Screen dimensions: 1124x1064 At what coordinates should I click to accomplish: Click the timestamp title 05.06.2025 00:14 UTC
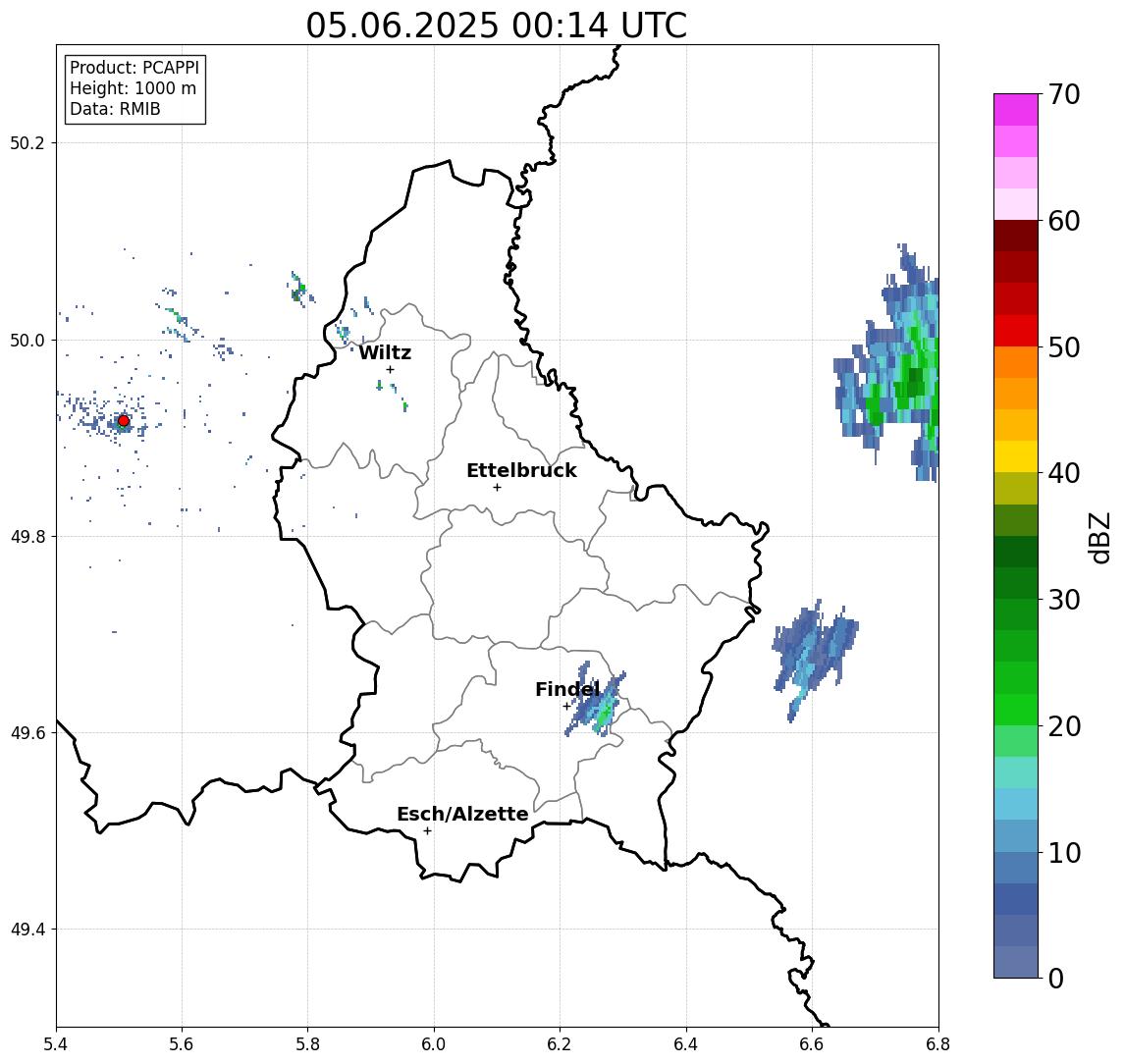pos(496,26)
